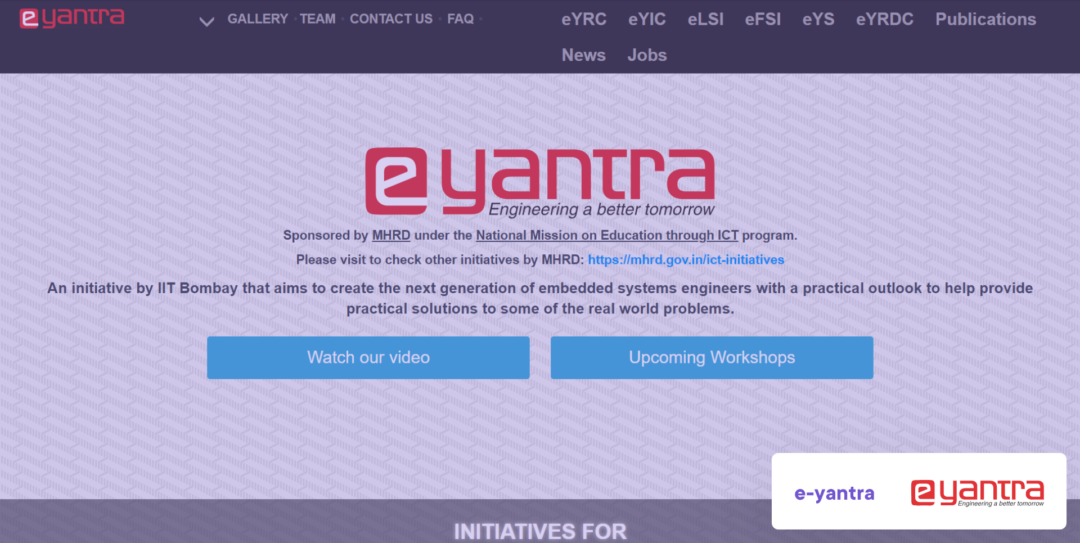1080x543 pixels.
Task: Click the Upcoming Workshops button
Action: click(x=712, y=358)
